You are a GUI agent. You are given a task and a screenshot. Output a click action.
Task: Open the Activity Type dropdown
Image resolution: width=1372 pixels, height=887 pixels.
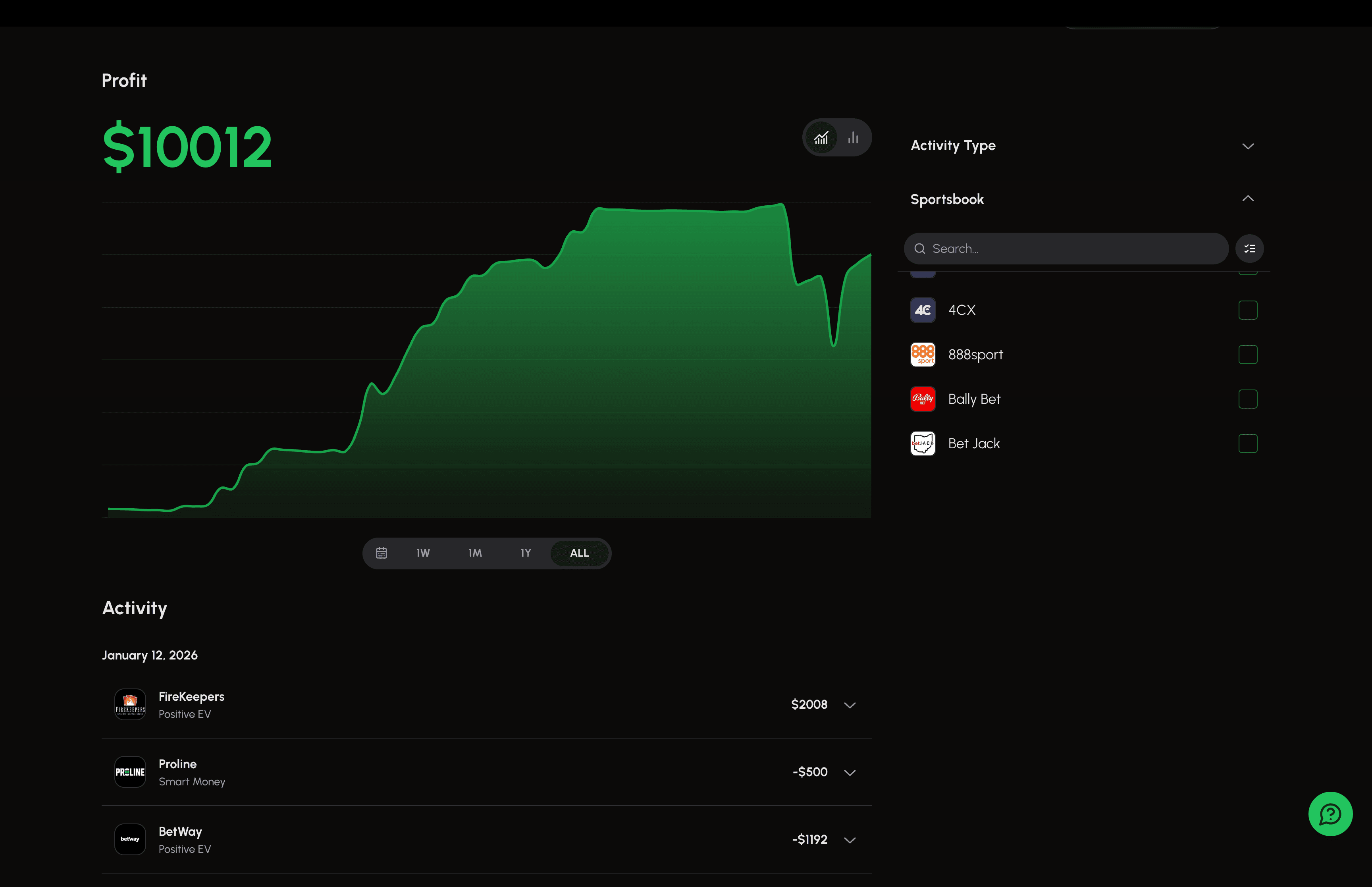pyautogui.click(x=1248, y=146)
